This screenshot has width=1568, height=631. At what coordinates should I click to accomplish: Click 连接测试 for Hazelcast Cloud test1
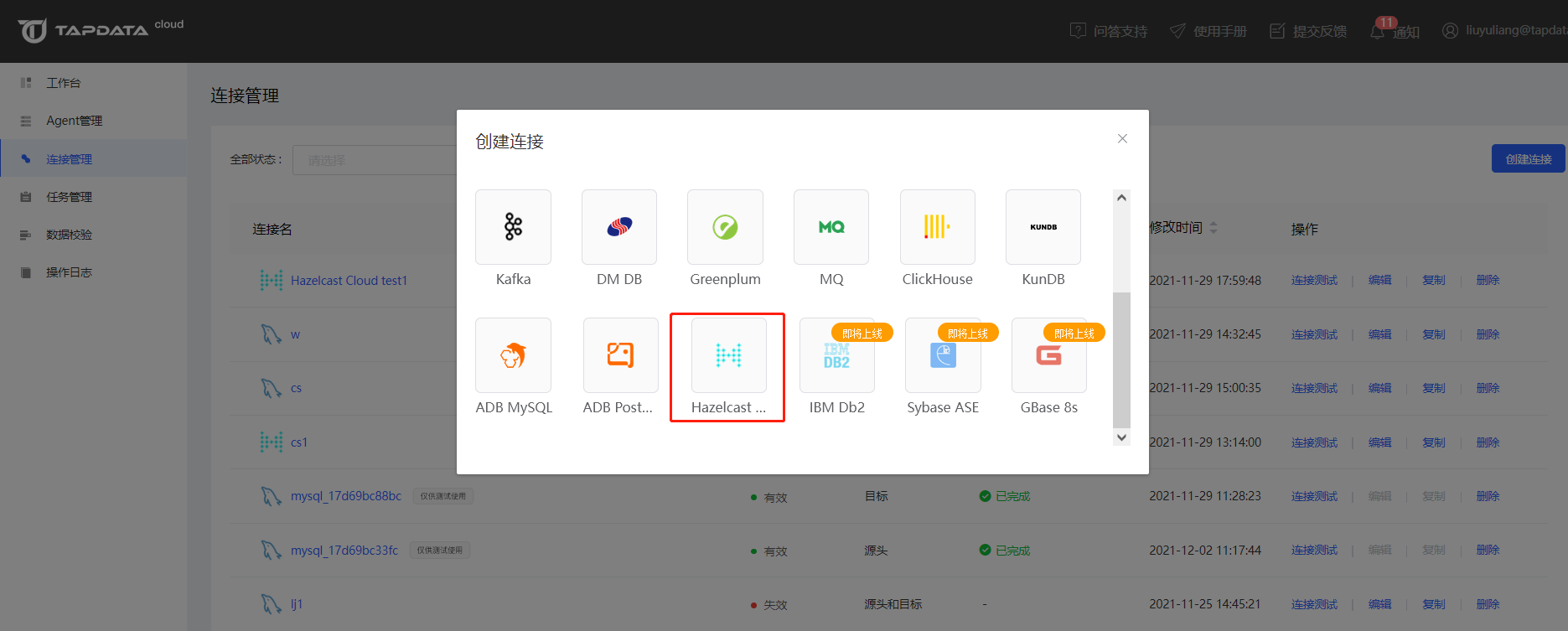(1314, 280)
